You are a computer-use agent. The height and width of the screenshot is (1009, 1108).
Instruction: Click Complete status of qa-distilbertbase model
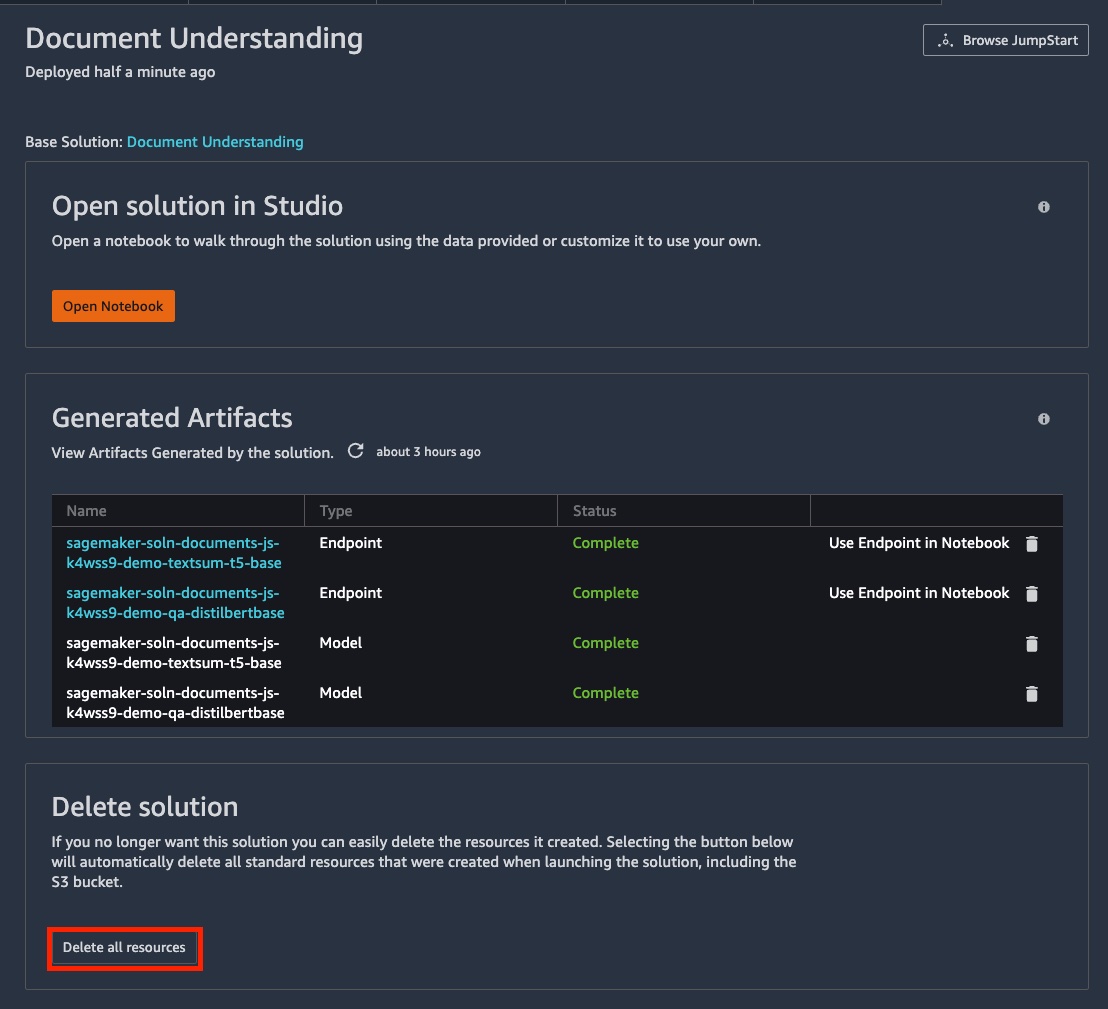(606, 693)
